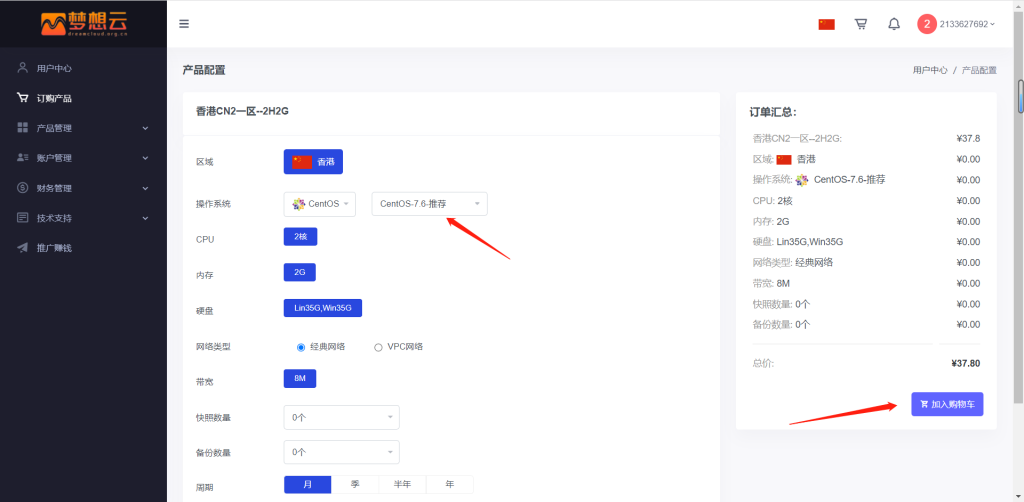This screenshot has height=502, width=1024.
Task: Open 订购产品 in the sidebar
Action: click(x=54, y=98)
